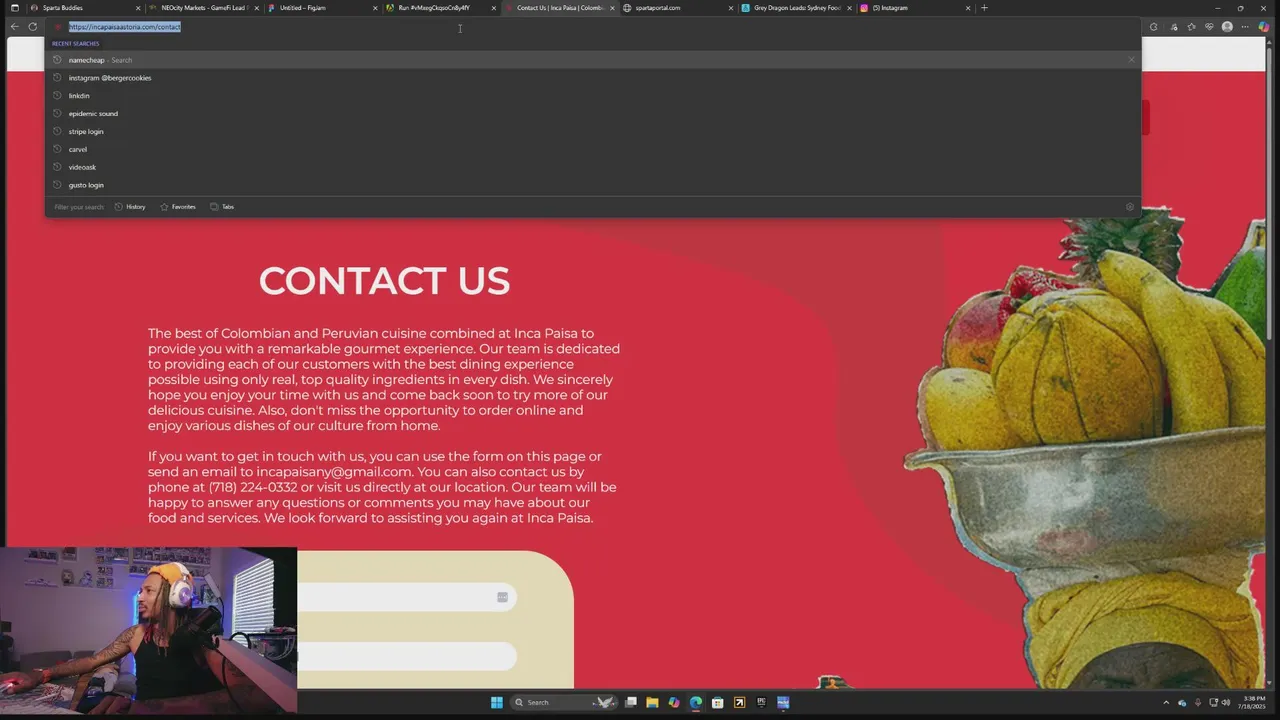This screenshot has height=720, width=1280.
Task: Switch to the spartaportal.com tab
Action: (676, 8)
